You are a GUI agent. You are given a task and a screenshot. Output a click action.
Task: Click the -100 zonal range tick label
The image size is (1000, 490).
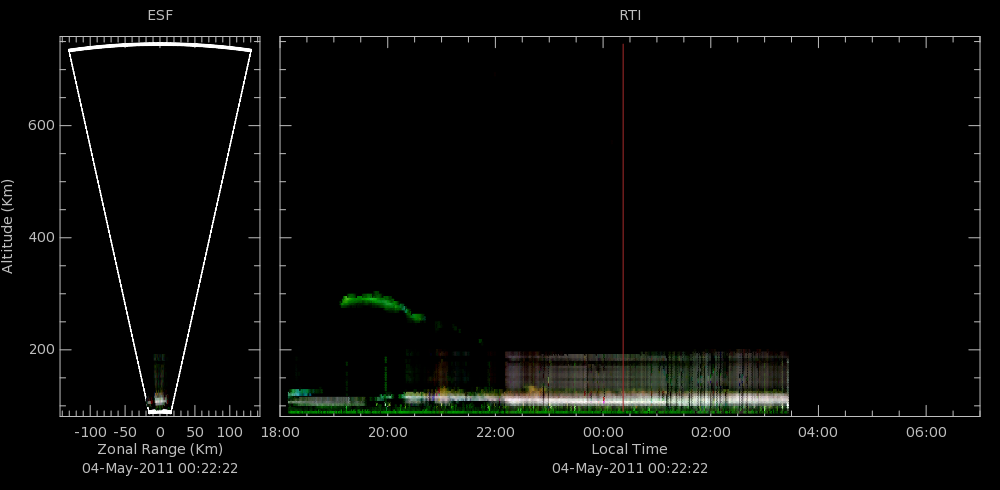click(x=90, y=433)
